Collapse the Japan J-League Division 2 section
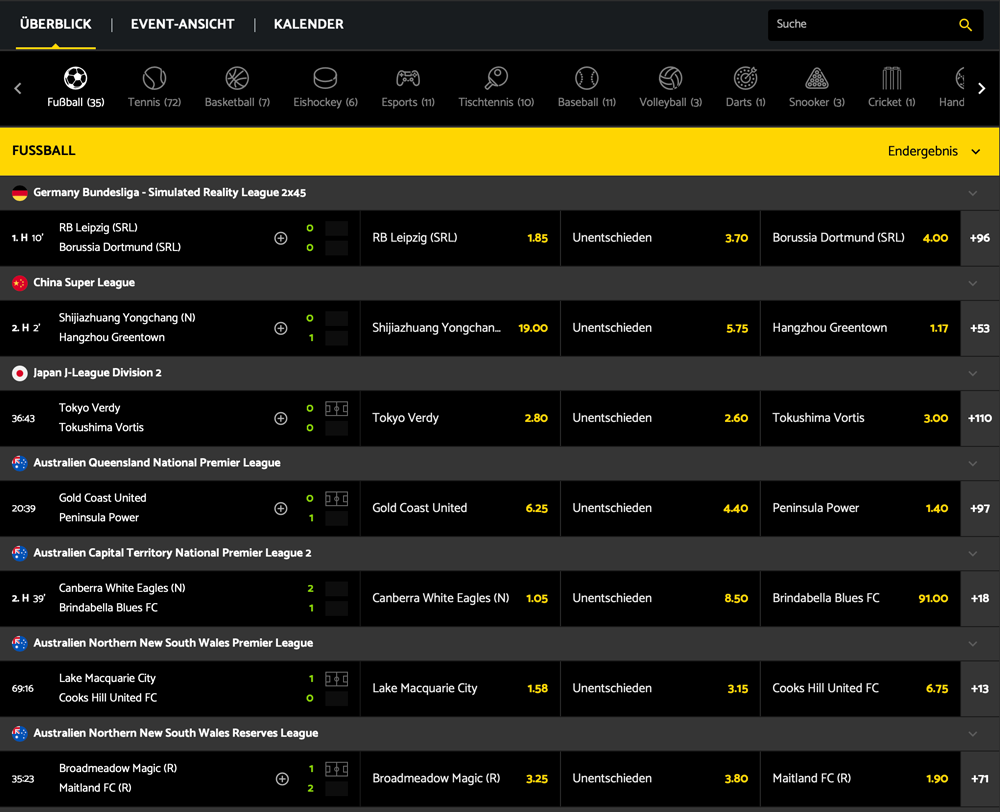Viewport: 1000px width, 812px height. tap(972, 373)
